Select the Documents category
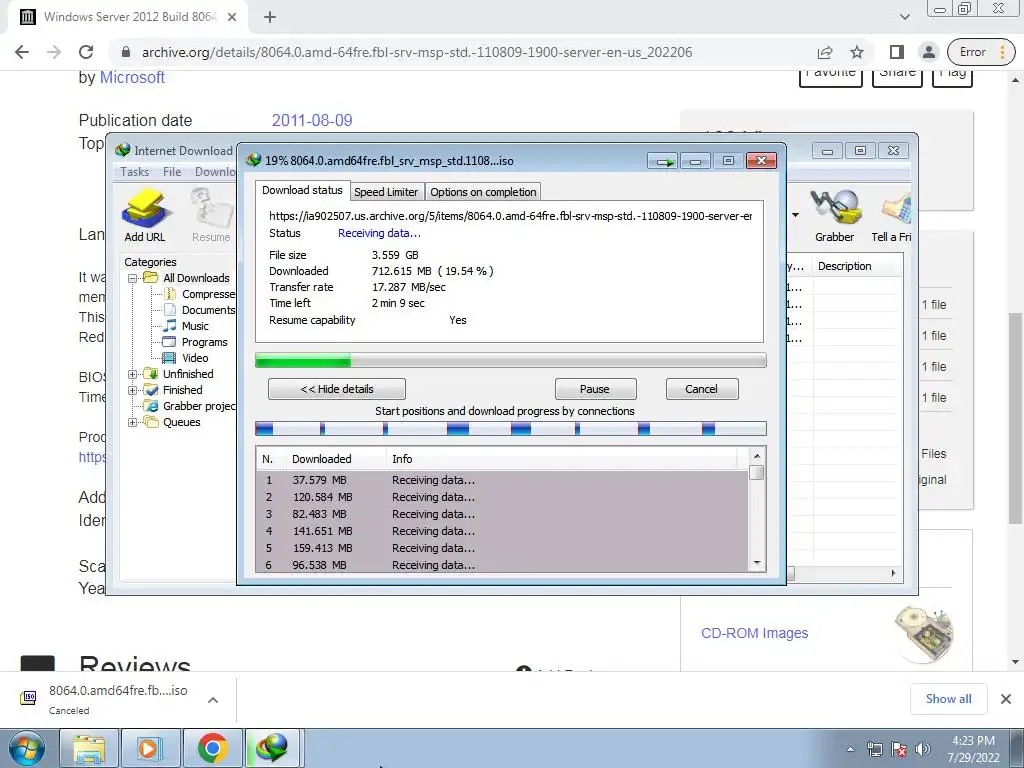Viewport: 1024px width, 768px height. click(x=208, y=310)
